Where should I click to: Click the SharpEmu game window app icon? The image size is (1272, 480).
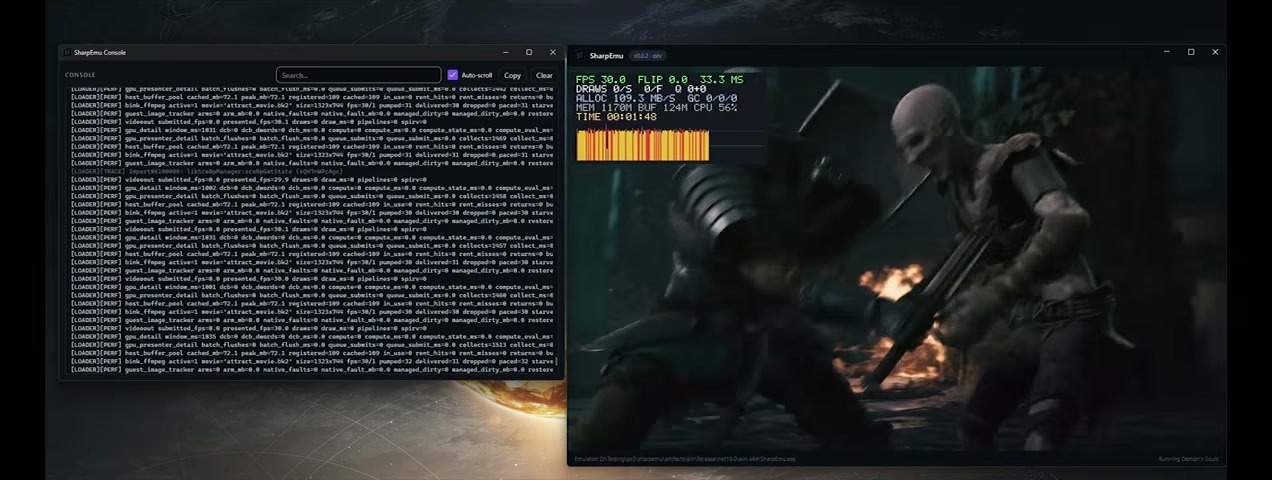coord(579,56)
